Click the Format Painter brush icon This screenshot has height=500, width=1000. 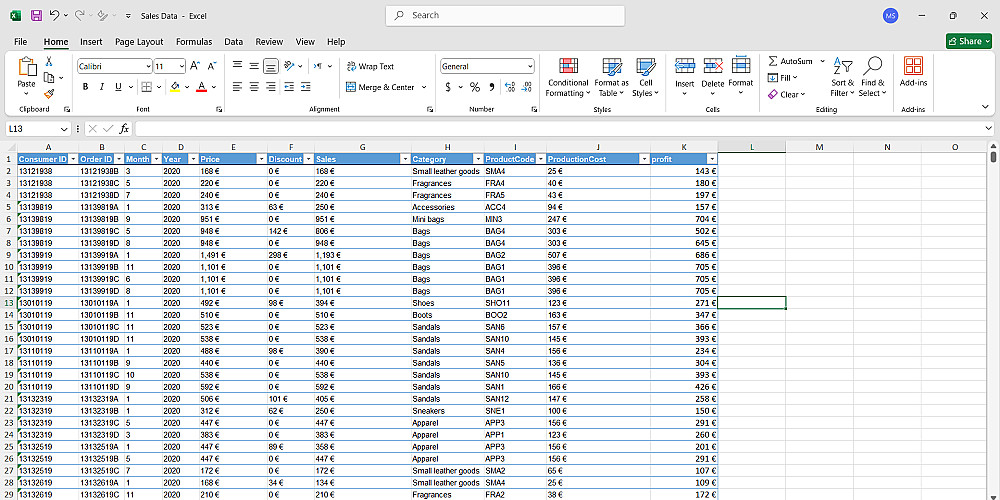point(48,94)
